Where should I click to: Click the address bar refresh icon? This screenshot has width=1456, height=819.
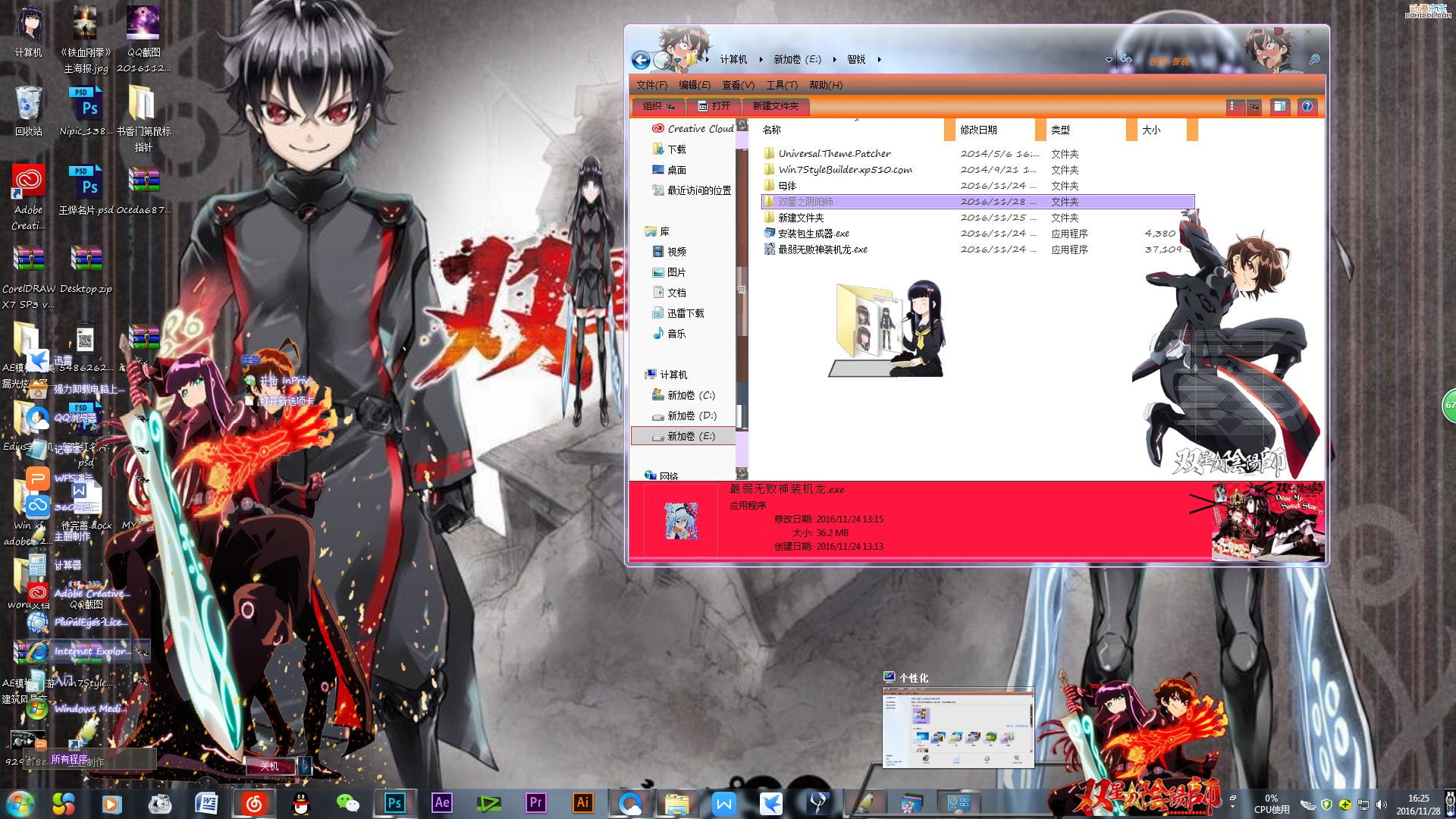[x=1127, y=60]
